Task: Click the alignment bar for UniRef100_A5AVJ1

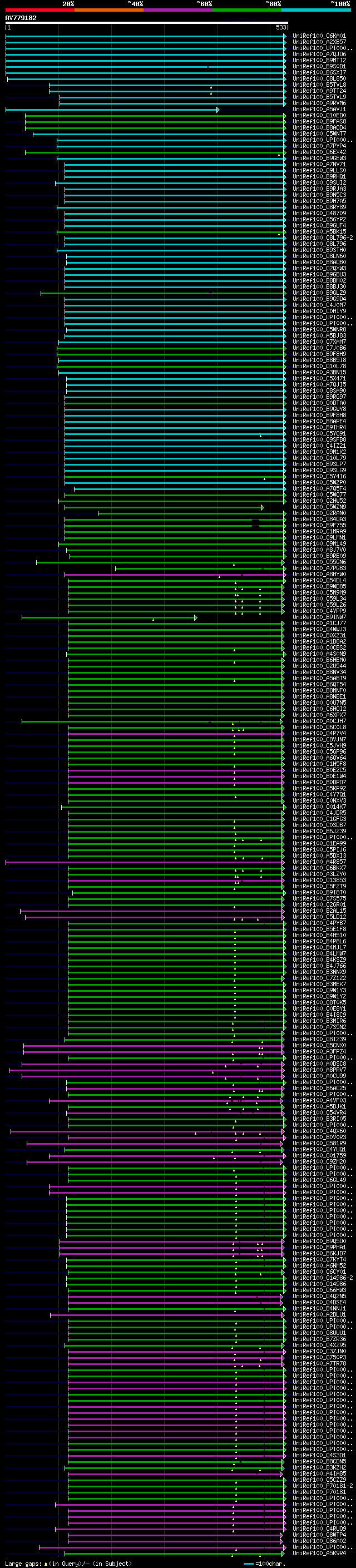Action: (x=112, y=110)
